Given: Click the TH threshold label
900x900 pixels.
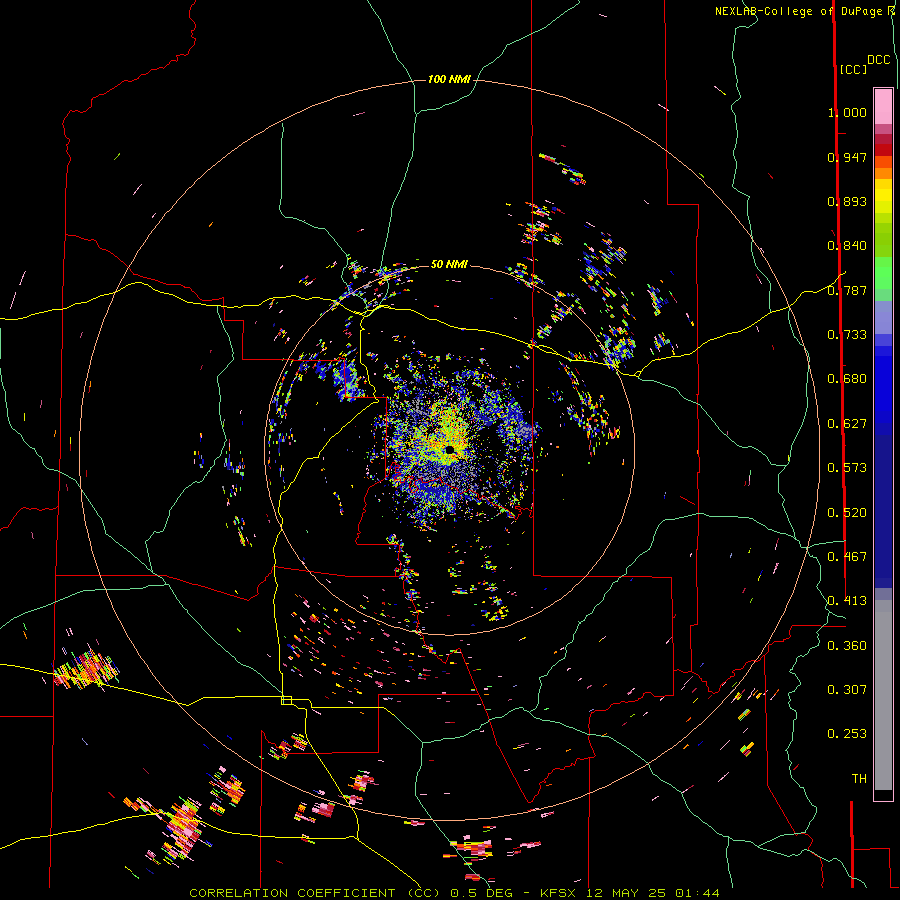Looking at the screenshot, I should click(859, 779).
